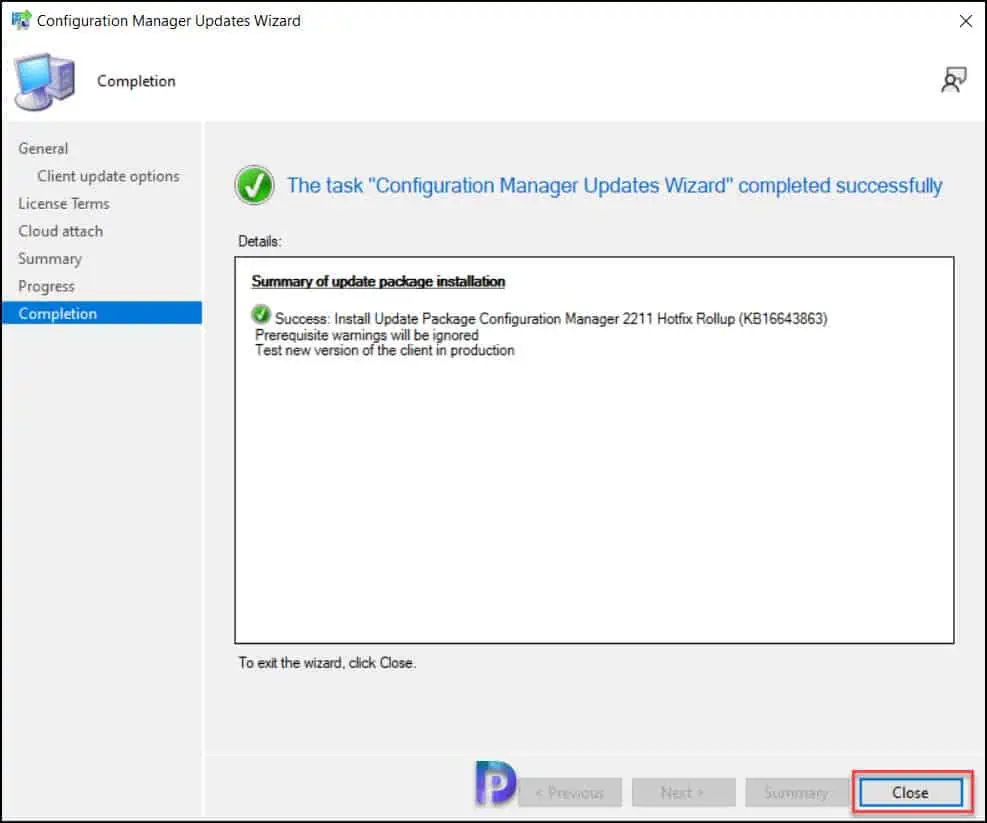
Task: Click 'Prerequisite warnings will be ignored' text
Action: click(x=367, y=335)
